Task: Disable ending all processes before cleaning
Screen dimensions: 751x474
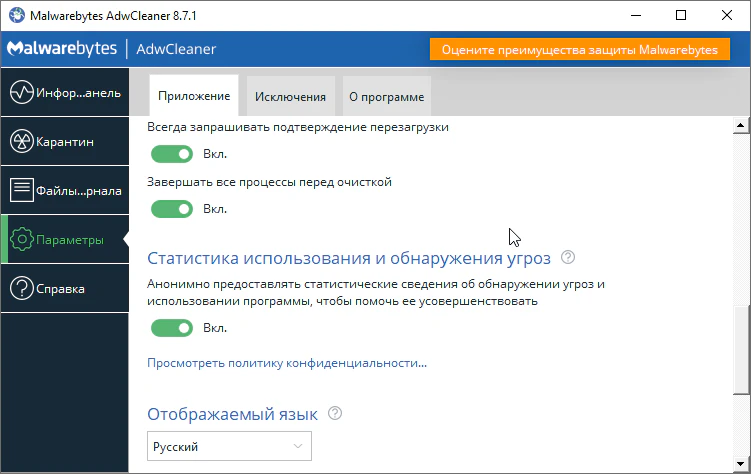Action: coord(171,209)
